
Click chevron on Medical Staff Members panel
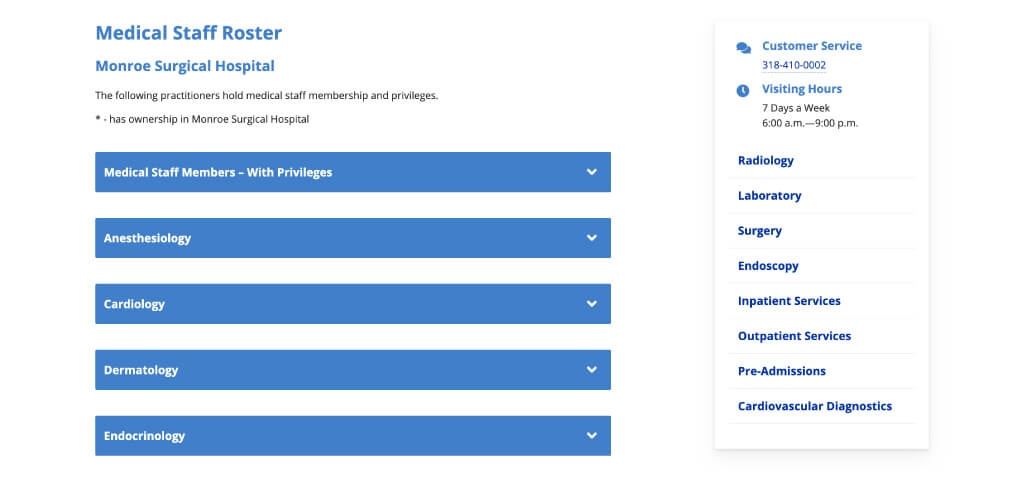point(592,172)
